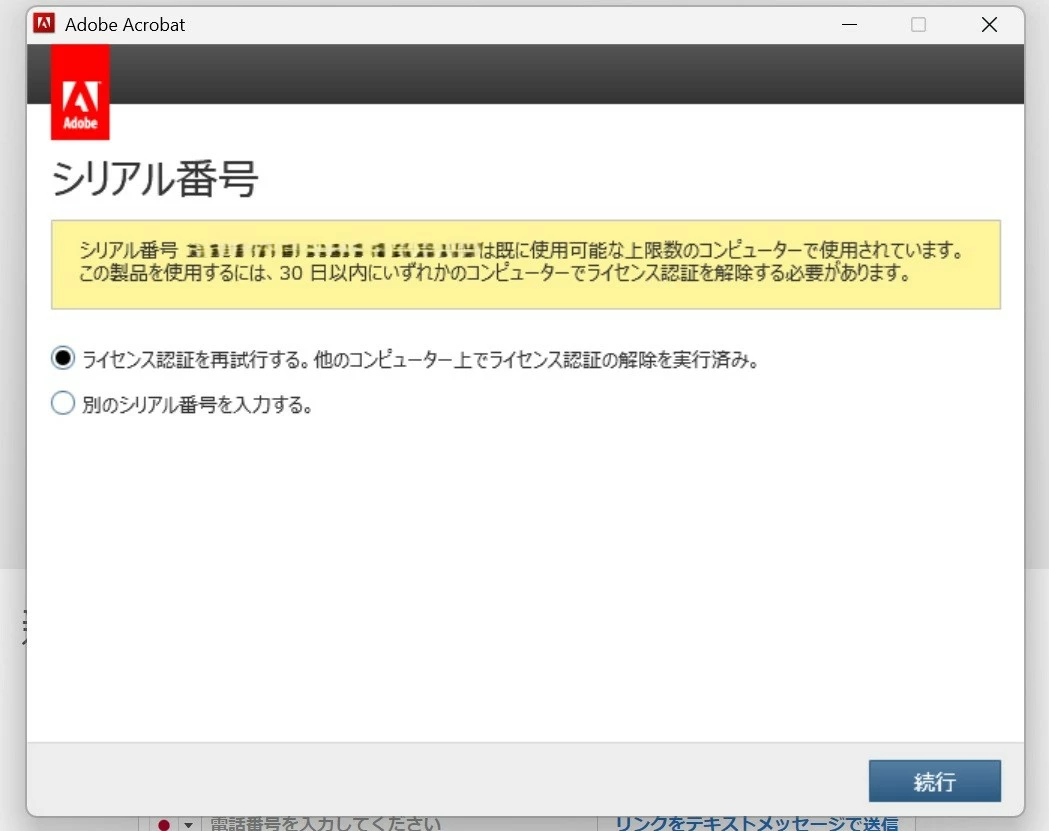Close the Adobe Acrobat dialog

click(989, 25)
